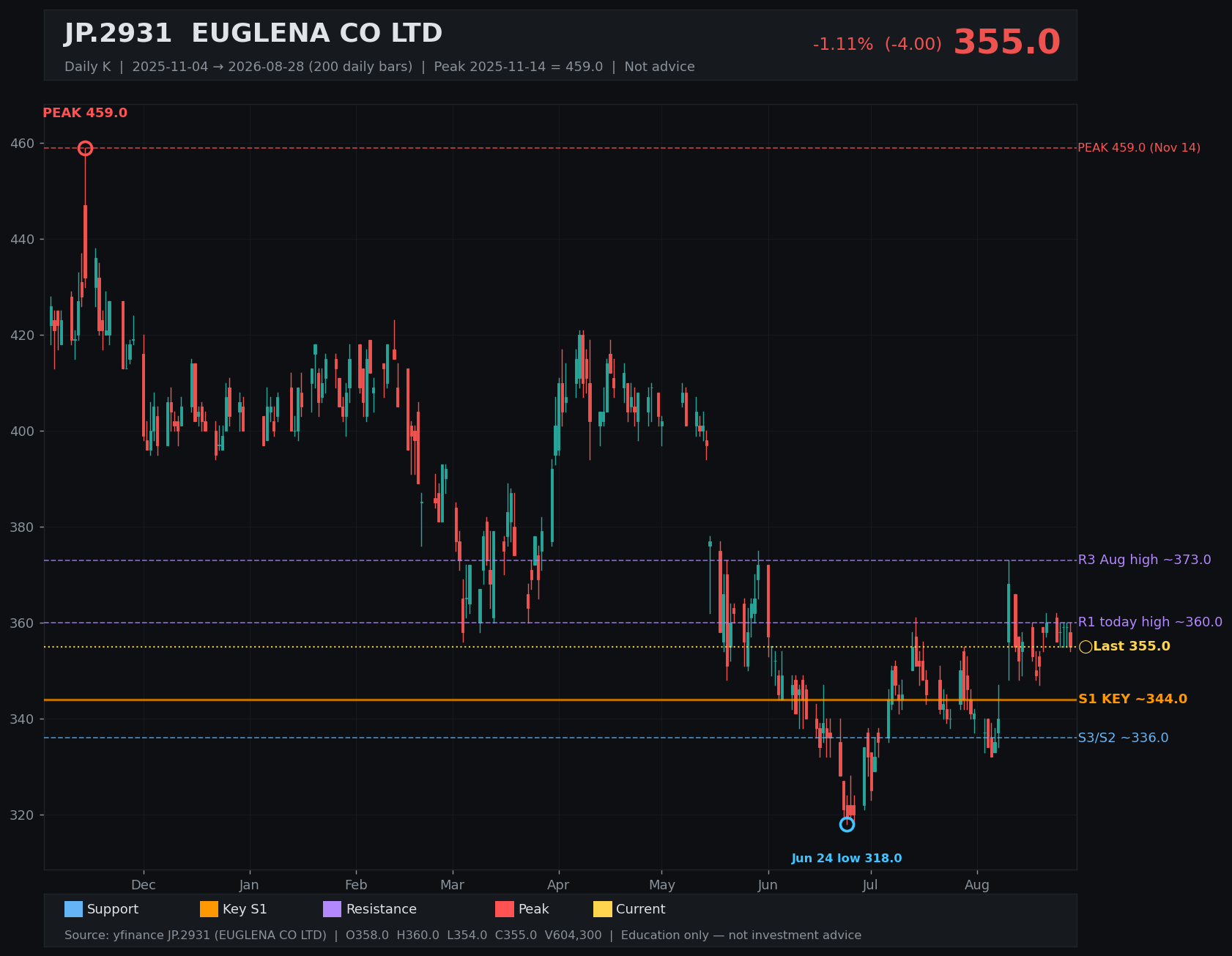This screenshot has height=956, width=1232.
Task: Click the "Source: yfinance JP.2931 (EUGLENA CO LTD)" footer text
Action: [x=196, y=935]
